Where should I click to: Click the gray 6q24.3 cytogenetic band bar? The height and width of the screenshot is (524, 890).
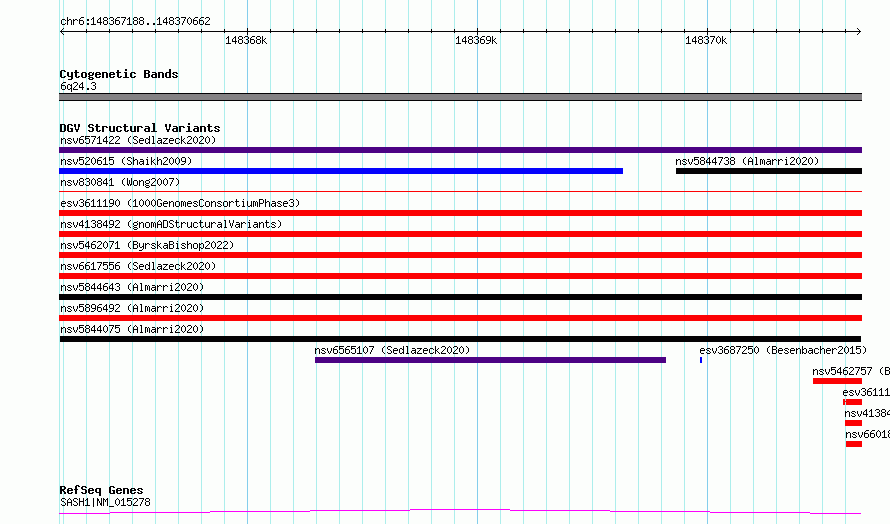click(x=460, y=97)
